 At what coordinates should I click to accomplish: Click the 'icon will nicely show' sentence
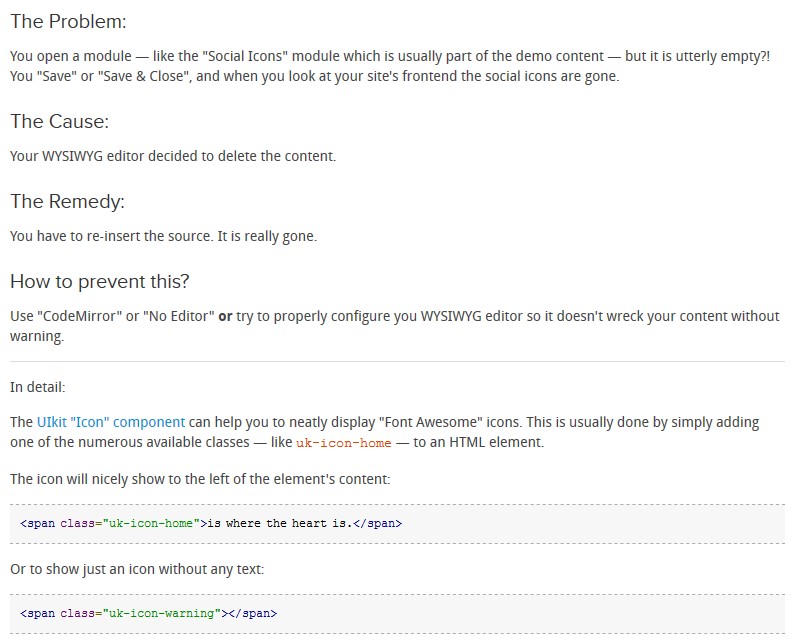click(200, 479)
